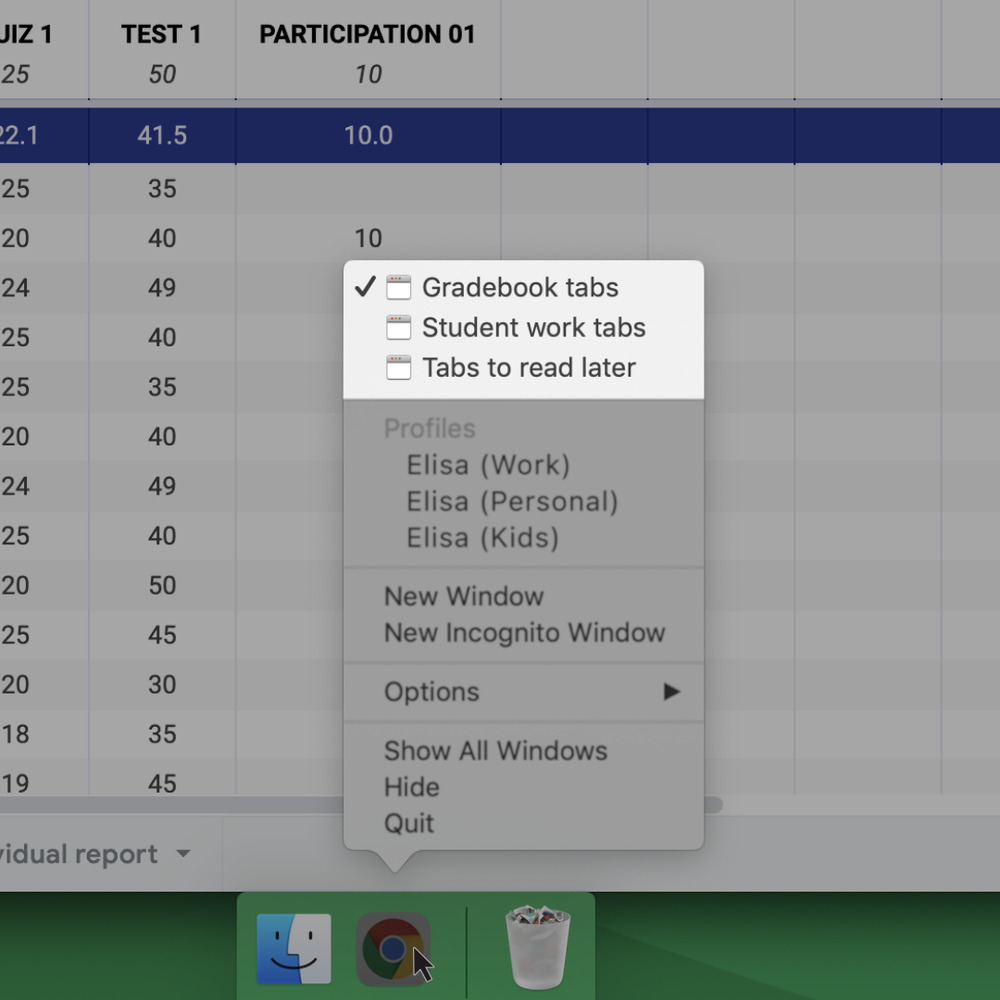
Task: Switch to the Student work tabs window
Action: pyautogui.click(x=534, y=327)
